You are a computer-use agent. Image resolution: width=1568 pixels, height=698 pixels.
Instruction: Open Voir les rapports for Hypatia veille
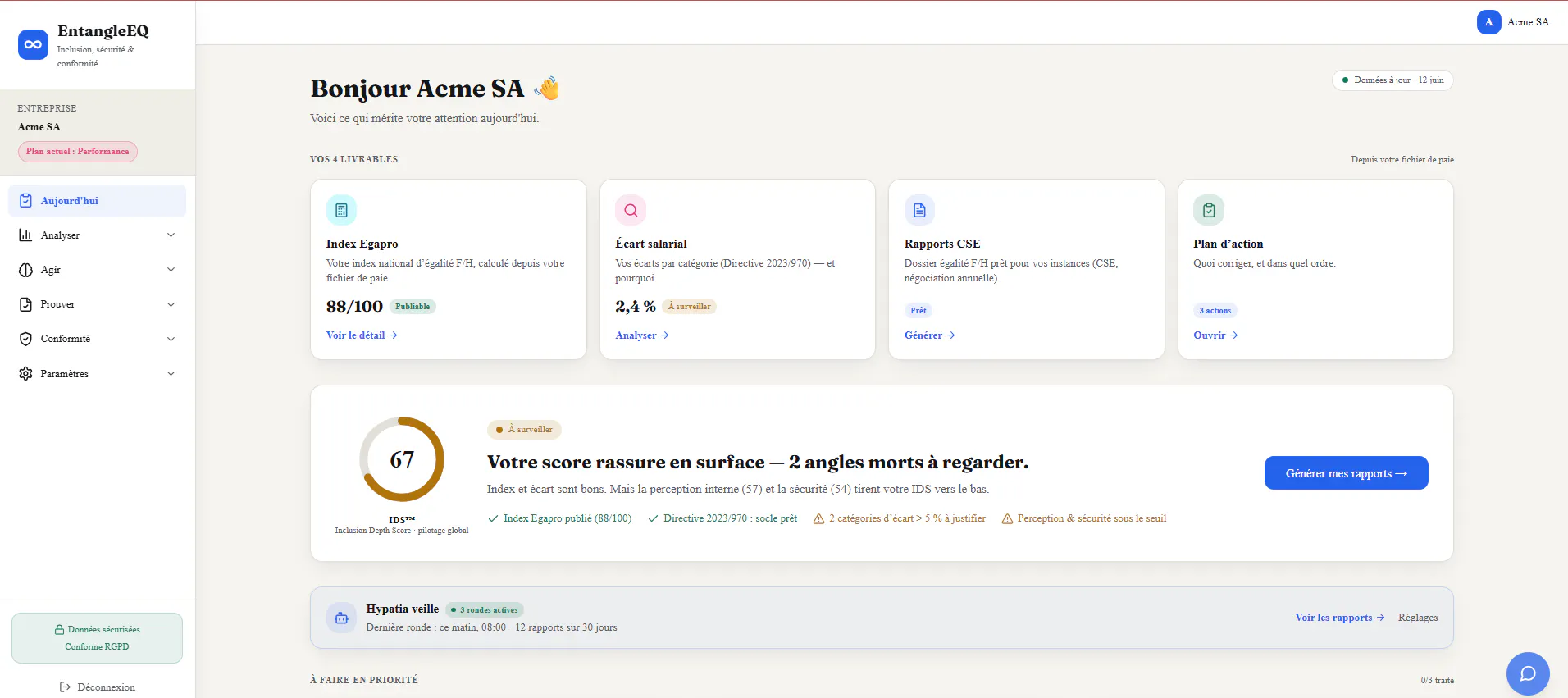click(1340, 618)
